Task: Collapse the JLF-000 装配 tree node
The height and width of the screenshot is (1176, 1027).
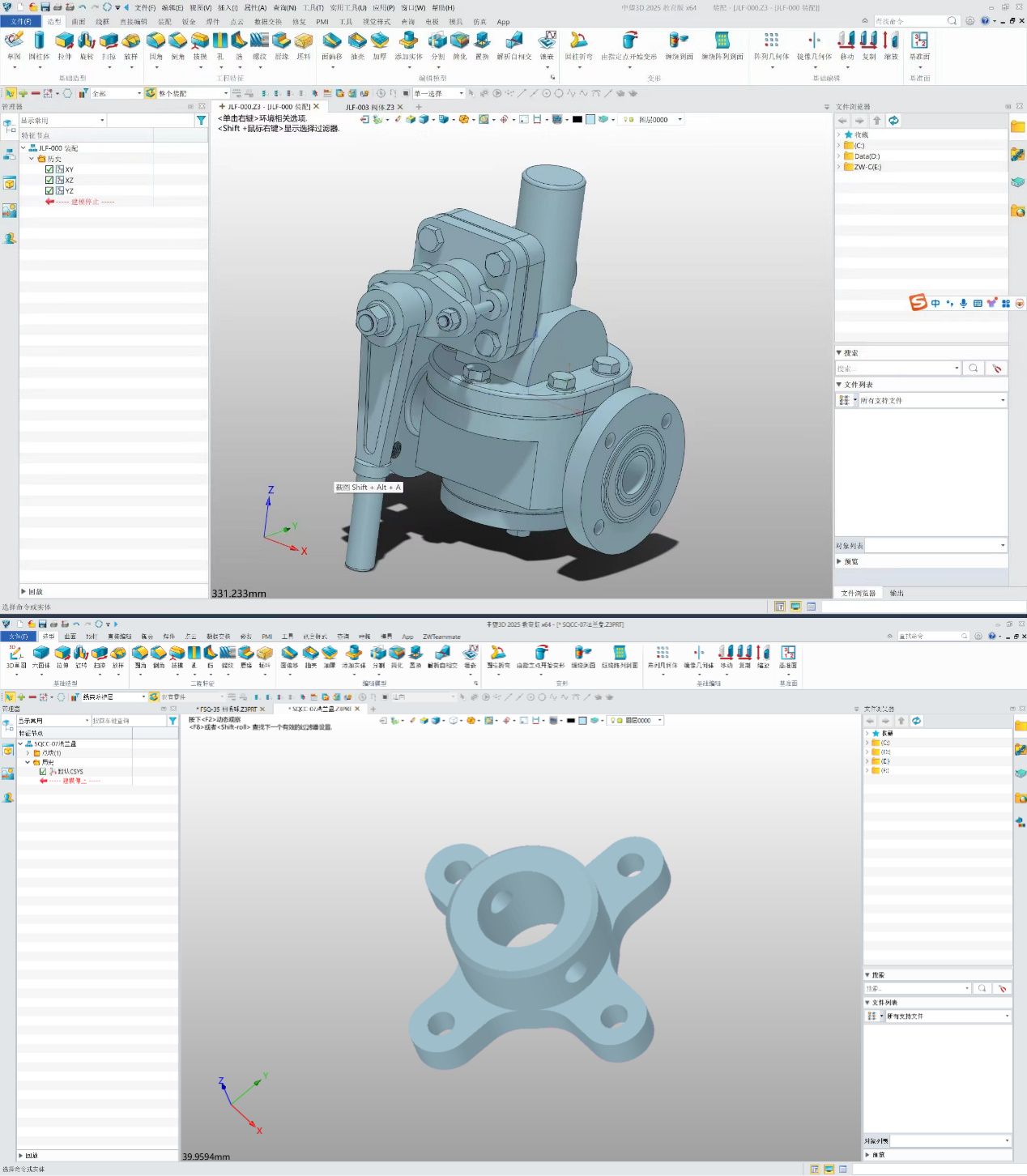Action: pyautogui.click(x=23, y=148)
